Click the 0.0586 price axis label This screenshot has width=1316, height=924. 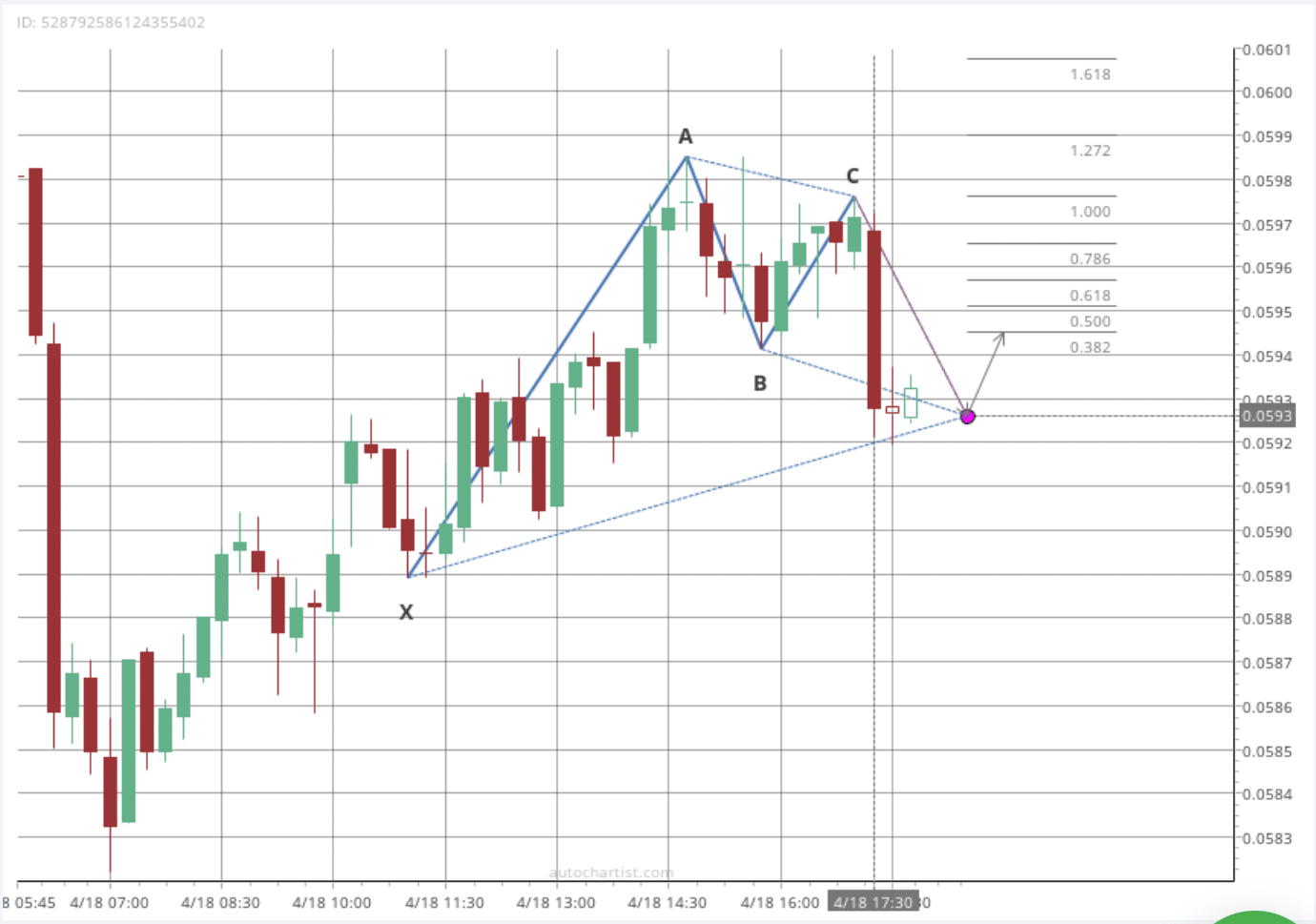coord(1267,708)
